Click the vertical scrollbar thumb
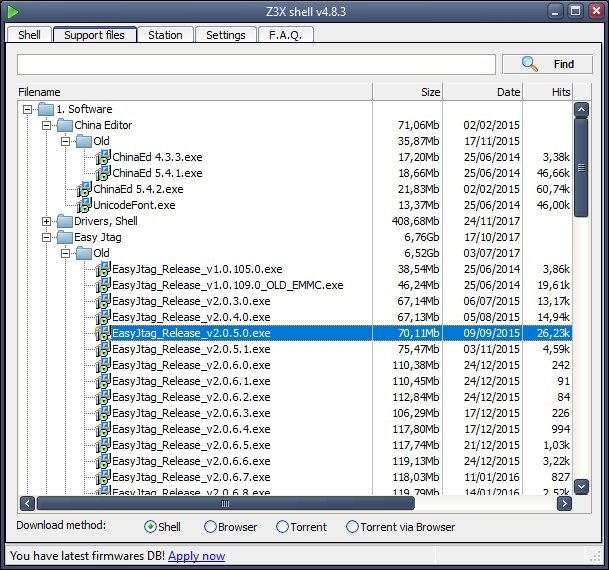609x570 pixels. tap(581, 168)
